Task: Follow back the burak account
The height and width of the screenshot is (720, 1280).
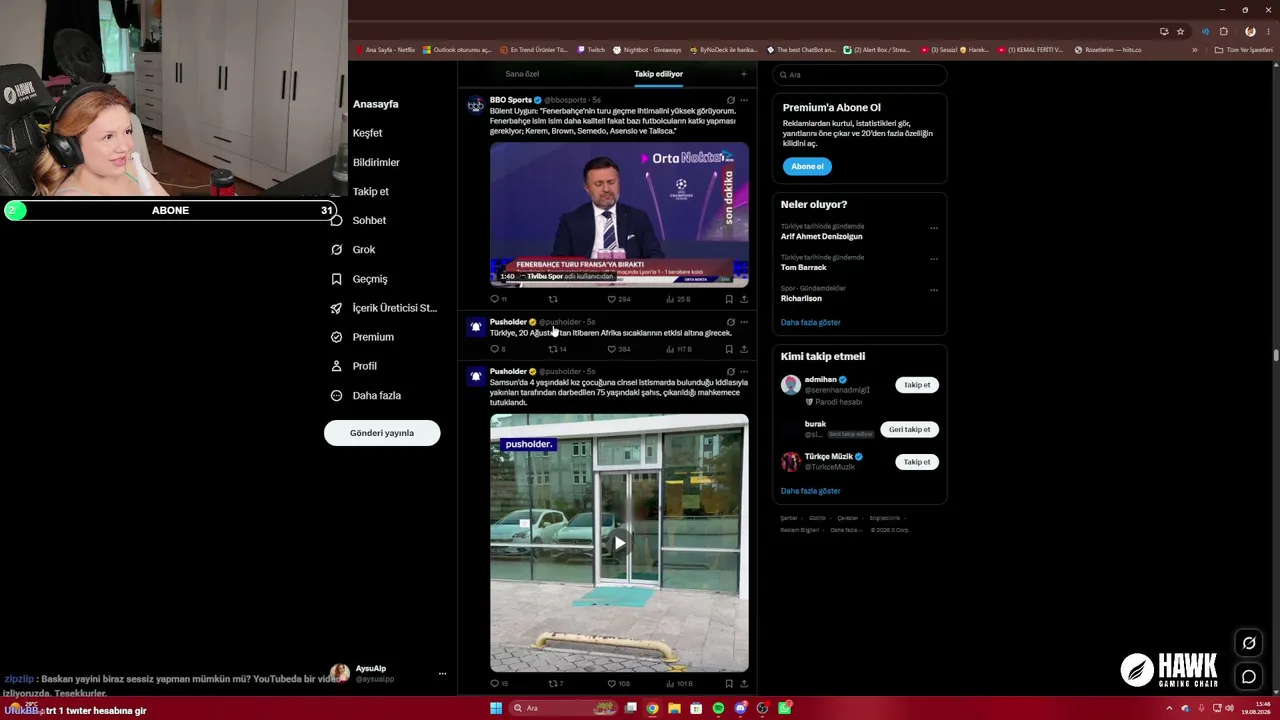Action: (x=909, y=430)
